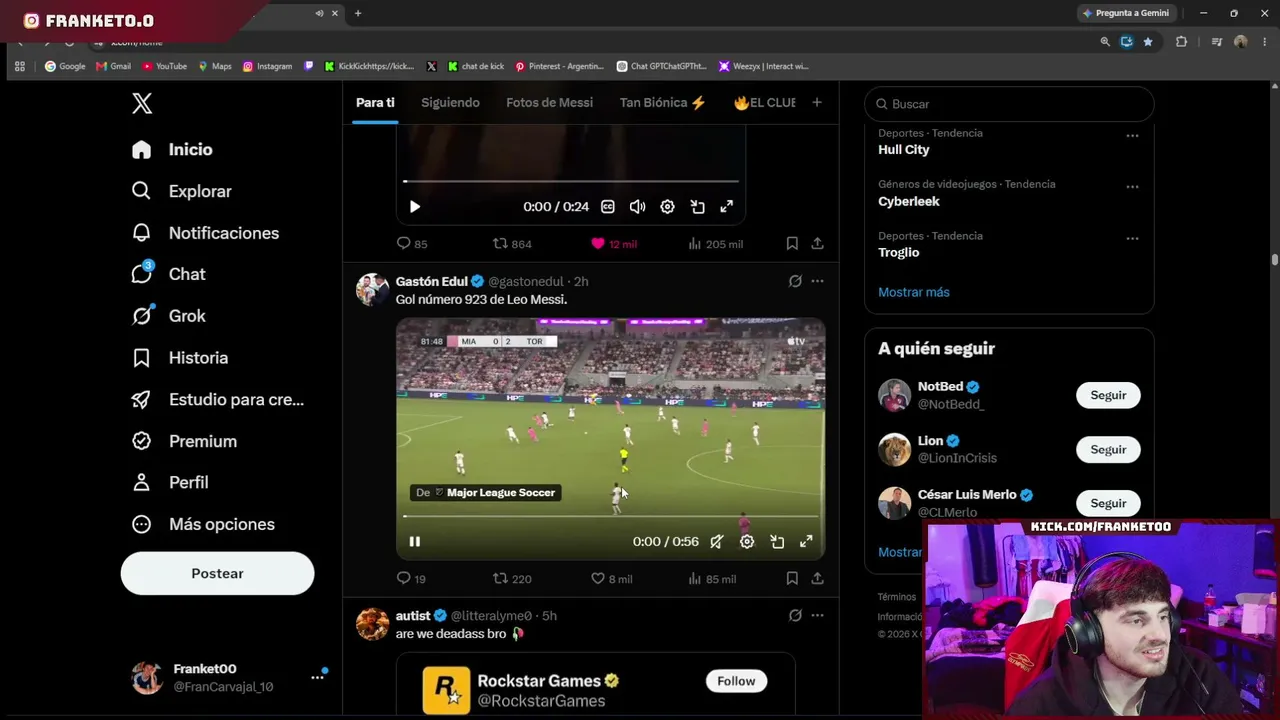1280x720 pixels.
Task: Open YouTube bookmark in bookmarks bar
Action: tap(164, 66)
